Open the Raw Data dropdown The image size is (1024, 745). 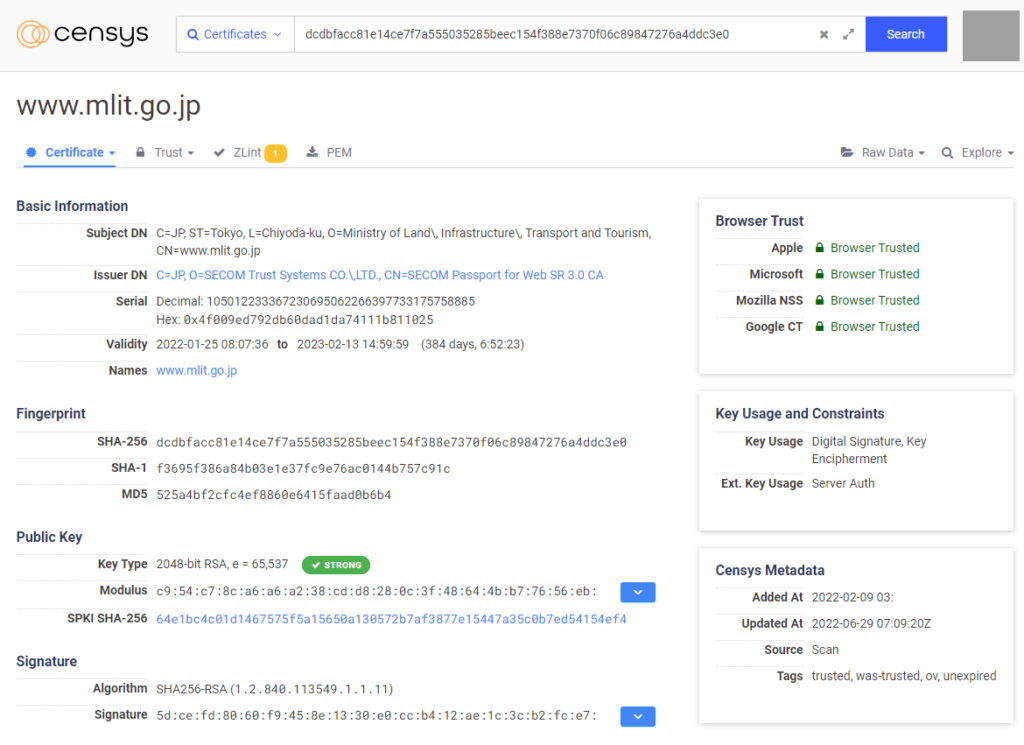click(883, 152)
